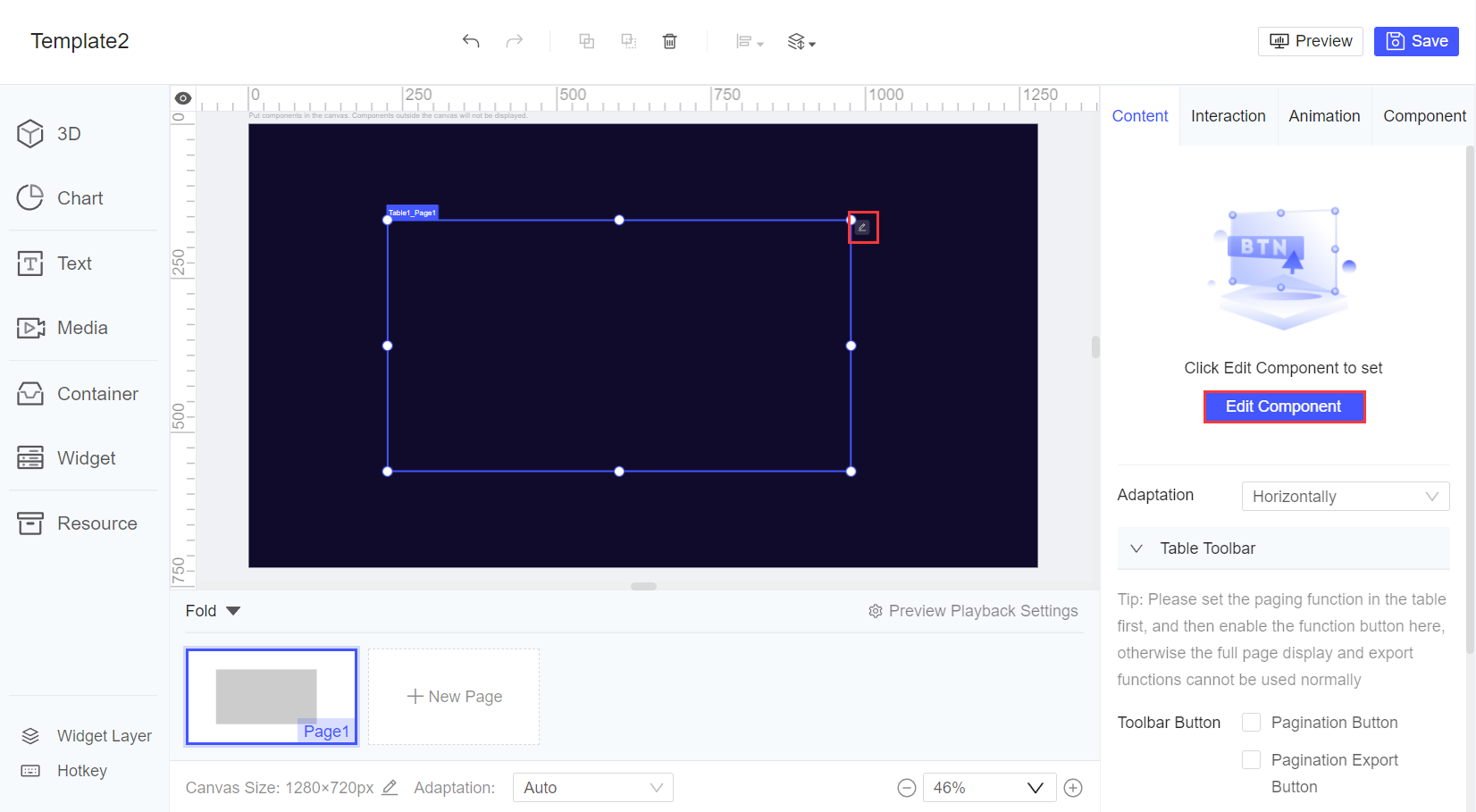Viewport: 1476px width, 812px height.
Task: Select the Page1 thumbnail
Action: point(271,696)
